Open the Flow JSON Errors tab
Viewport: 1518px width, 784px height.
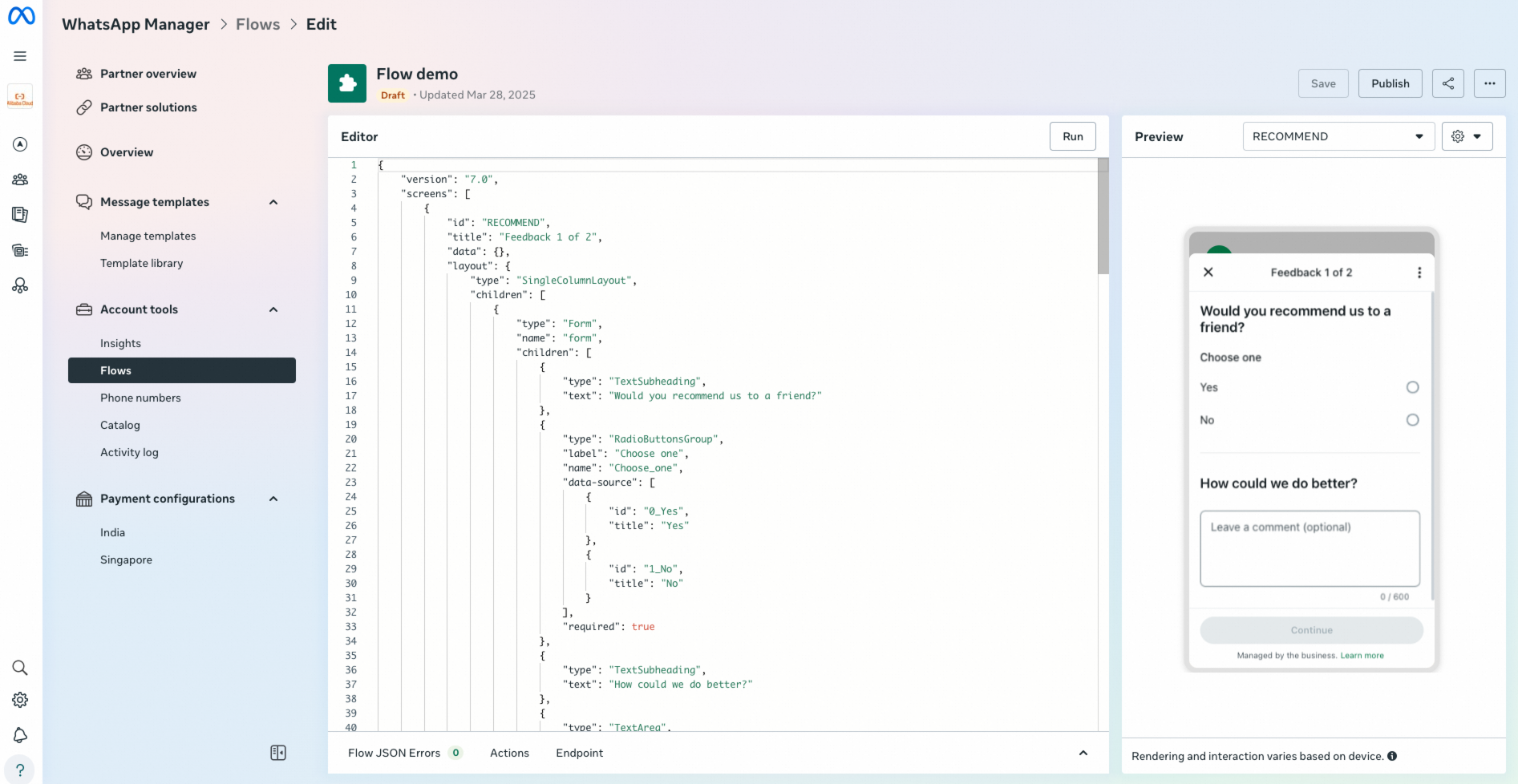click(405, 753)
